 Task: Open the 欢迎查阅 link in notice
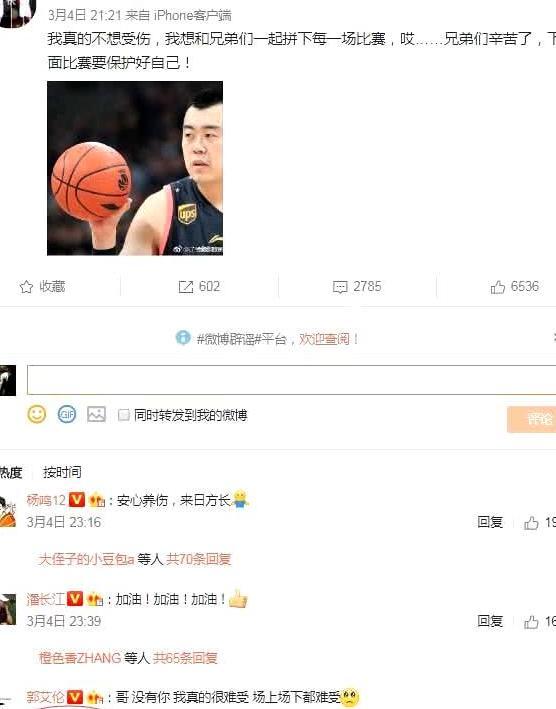325,338
